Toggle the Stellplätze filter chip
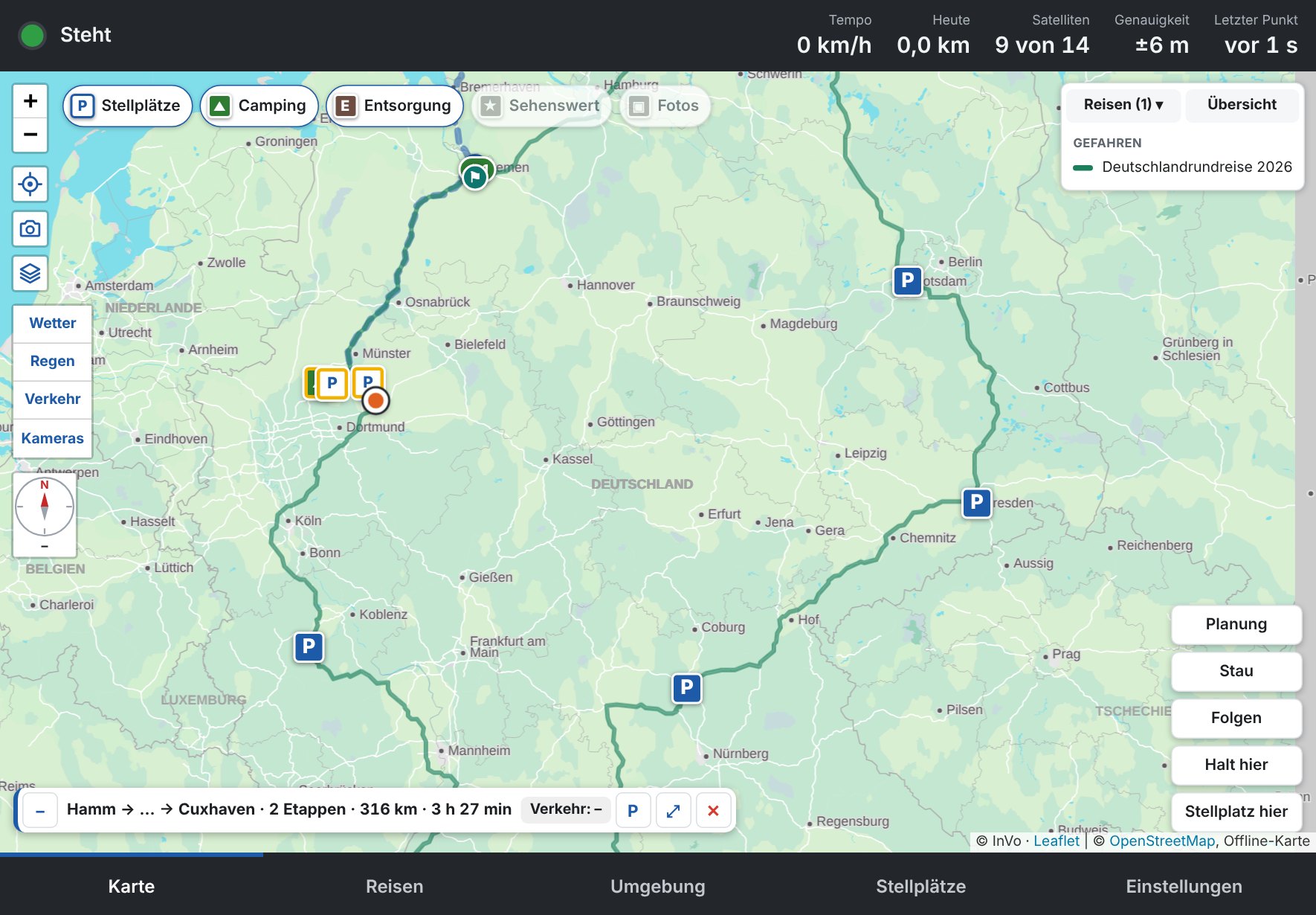The height and width of the screenshot is (915, 1316). point(128,106)
